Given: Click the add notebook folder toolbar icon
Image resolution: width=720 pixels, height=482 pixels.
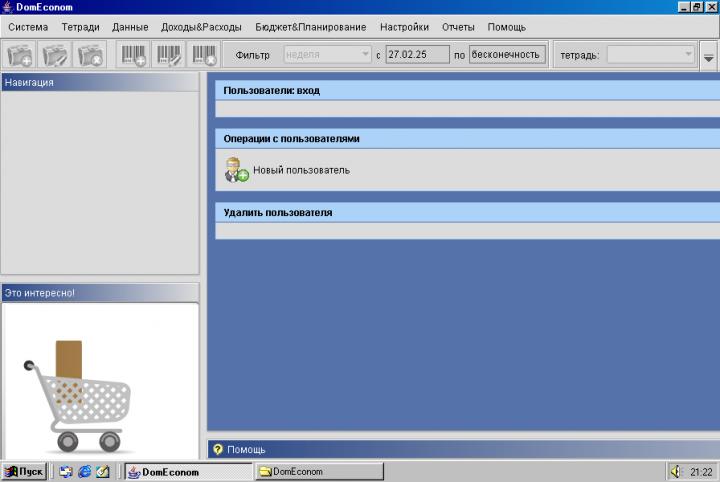Looking at the screenshot, I should (x=20, y=55).
